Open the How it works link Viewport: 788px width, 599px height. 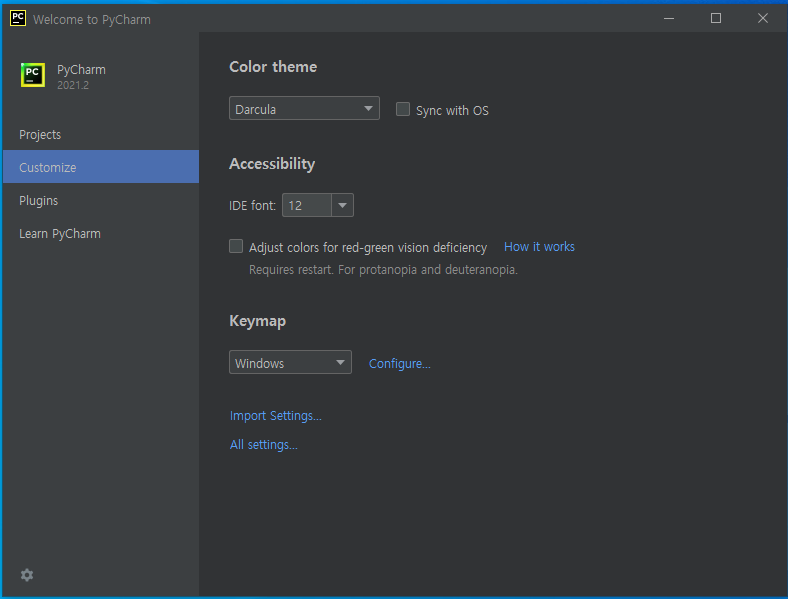tap(539, 247)
